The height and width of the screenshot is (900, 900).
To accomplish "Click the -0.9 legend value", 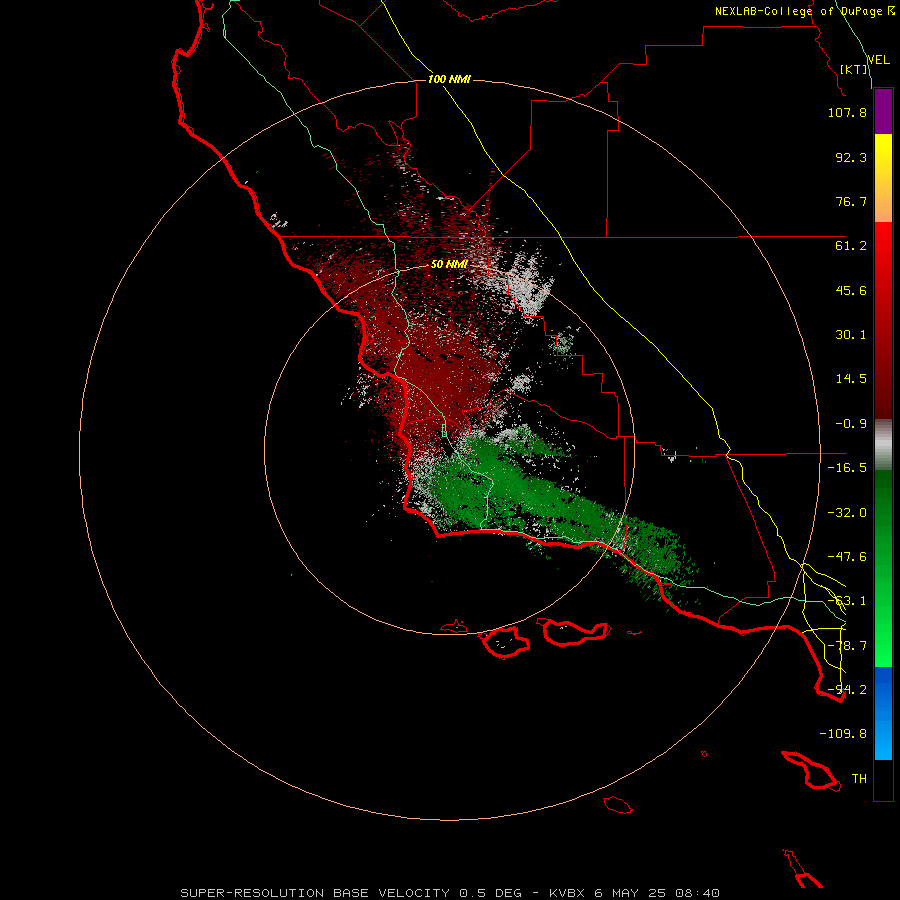I will coord(851,424).
